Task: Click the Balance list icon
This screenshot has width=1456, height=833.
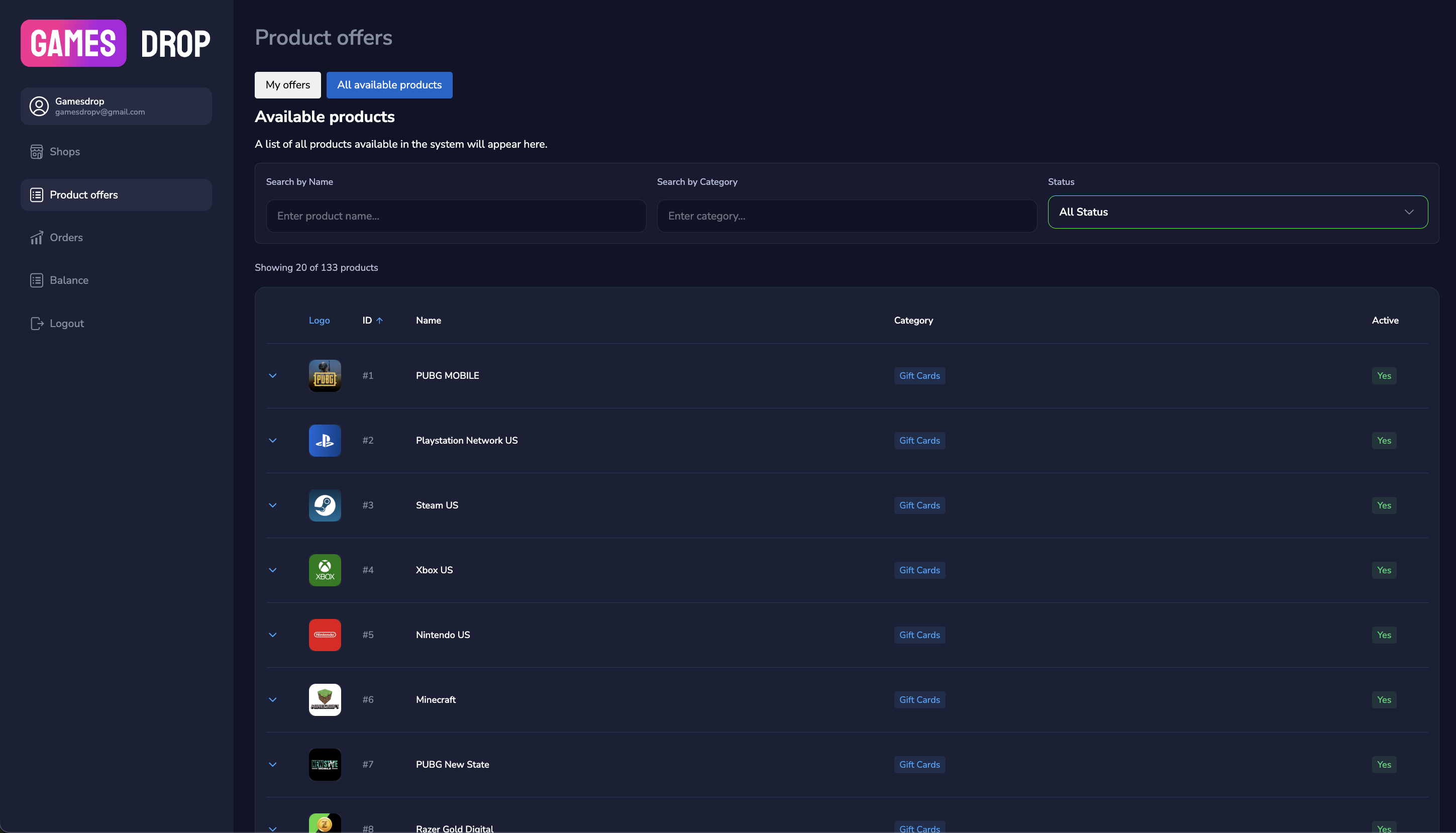Action: (37, 280)
